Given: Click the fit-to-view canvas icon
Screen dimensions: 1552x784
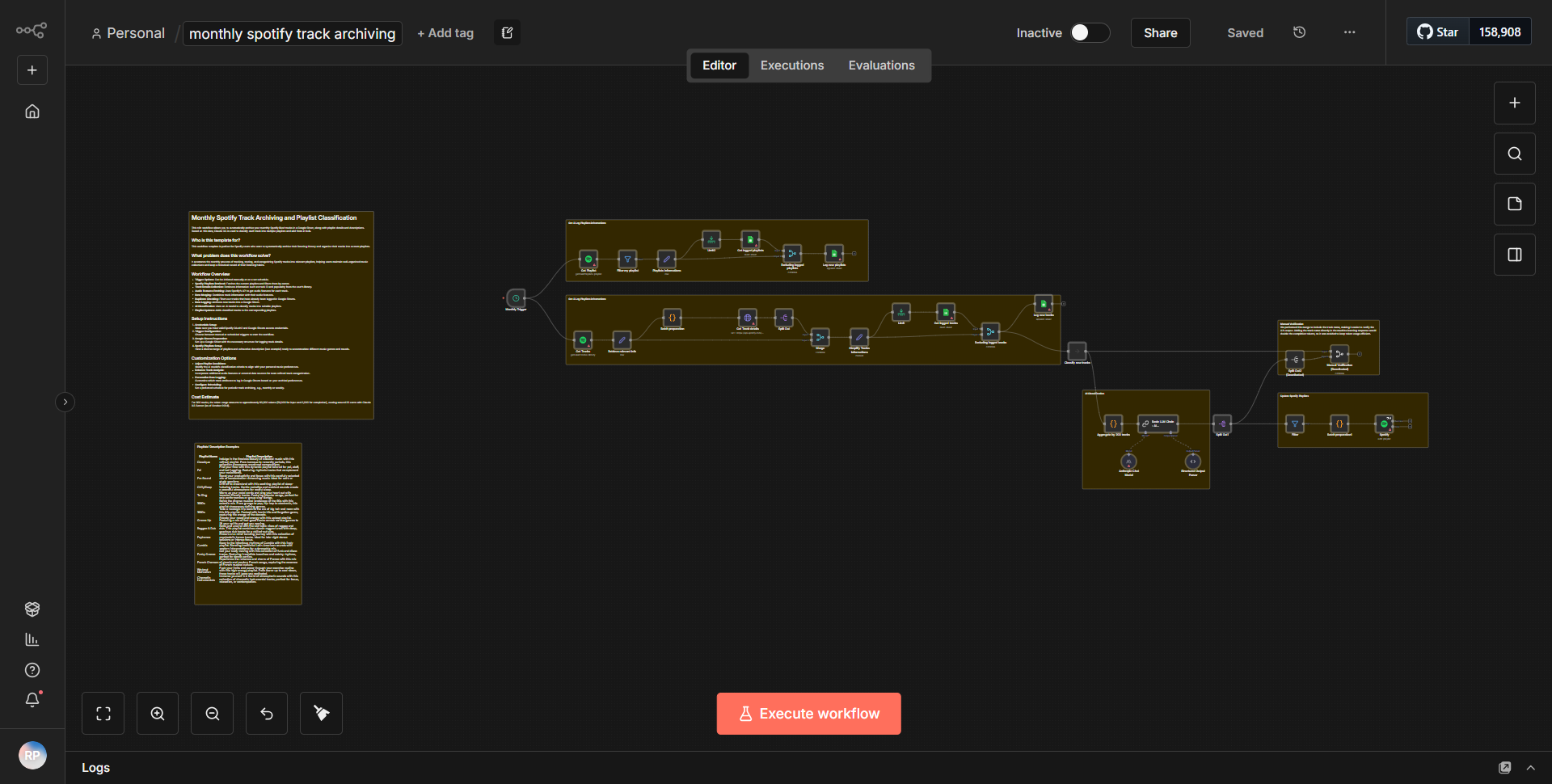Looking at the screenshot, I should 103,713.
